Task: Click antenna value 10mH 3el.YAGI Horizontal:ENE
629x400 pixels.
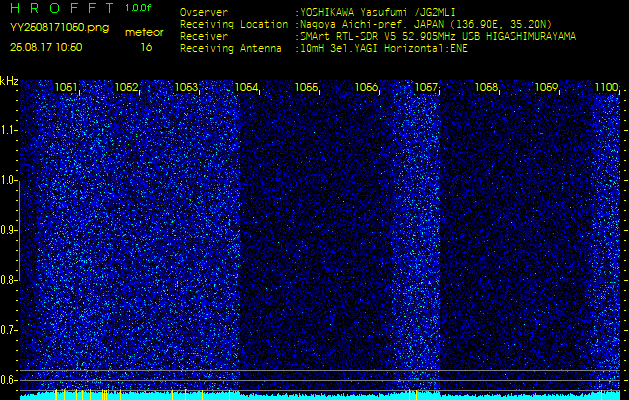Action: [x=384, y=49]
